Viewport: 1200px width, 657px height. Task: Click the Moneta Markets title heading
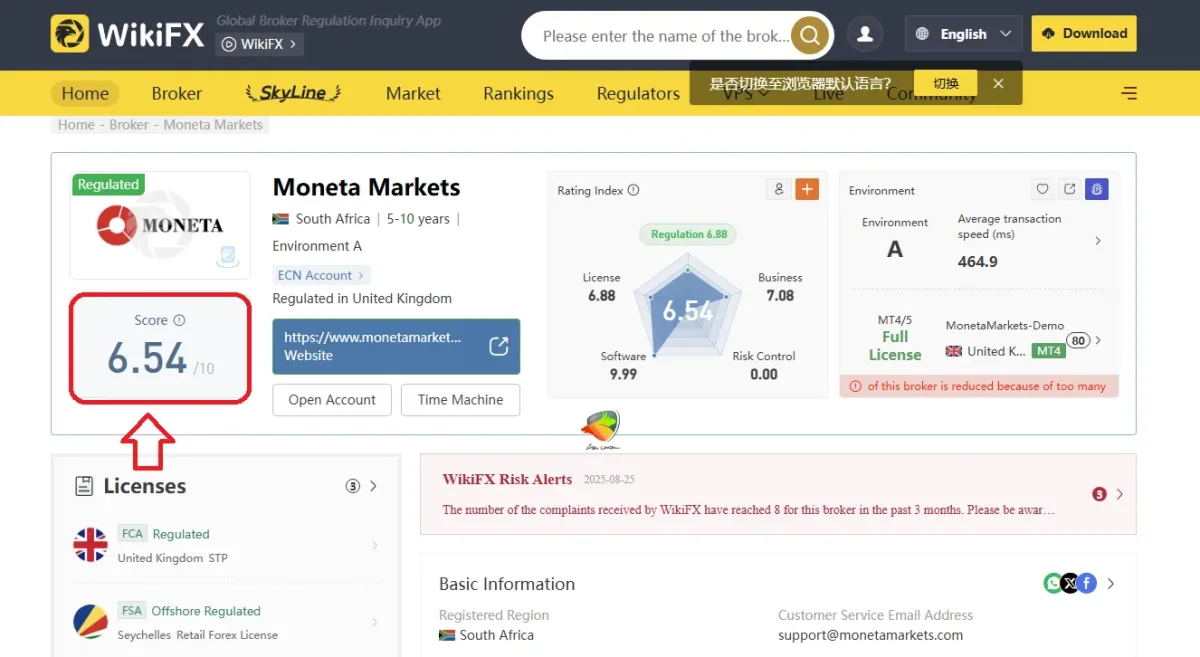pos(366,187)
